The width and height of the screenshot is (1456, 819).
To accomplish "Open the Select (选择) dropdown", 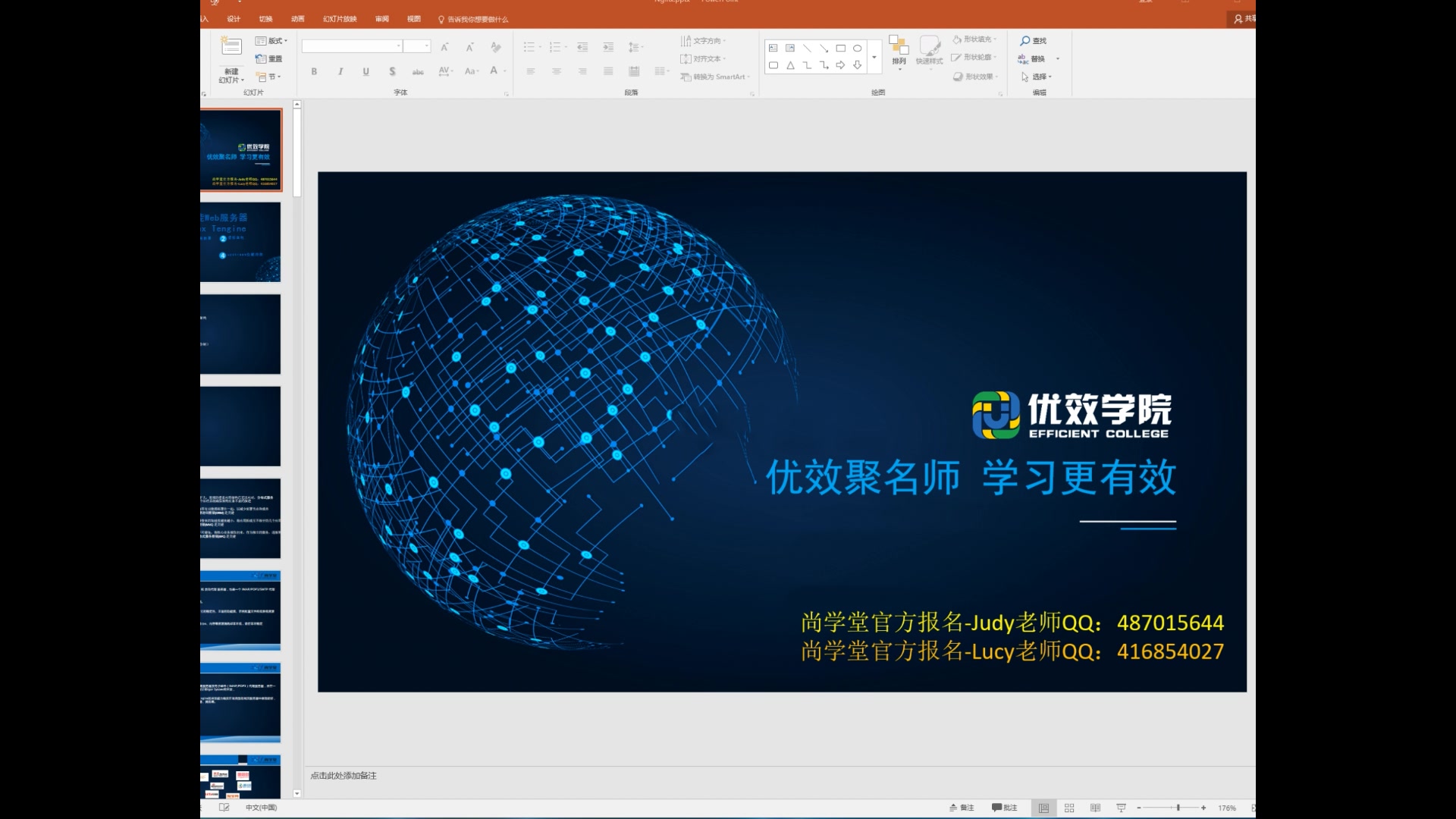I will (1037, 77).
